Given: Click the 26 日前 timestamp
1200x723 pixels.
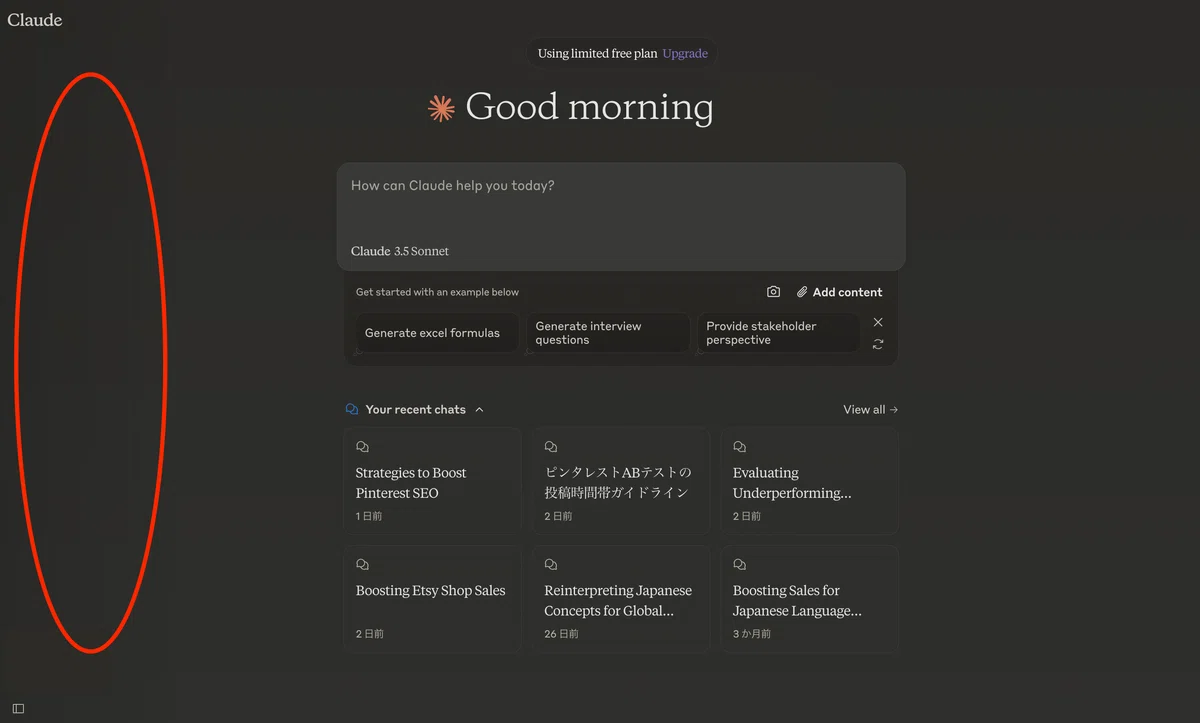Looking at the screenshot, I should (x=561, y=634).
